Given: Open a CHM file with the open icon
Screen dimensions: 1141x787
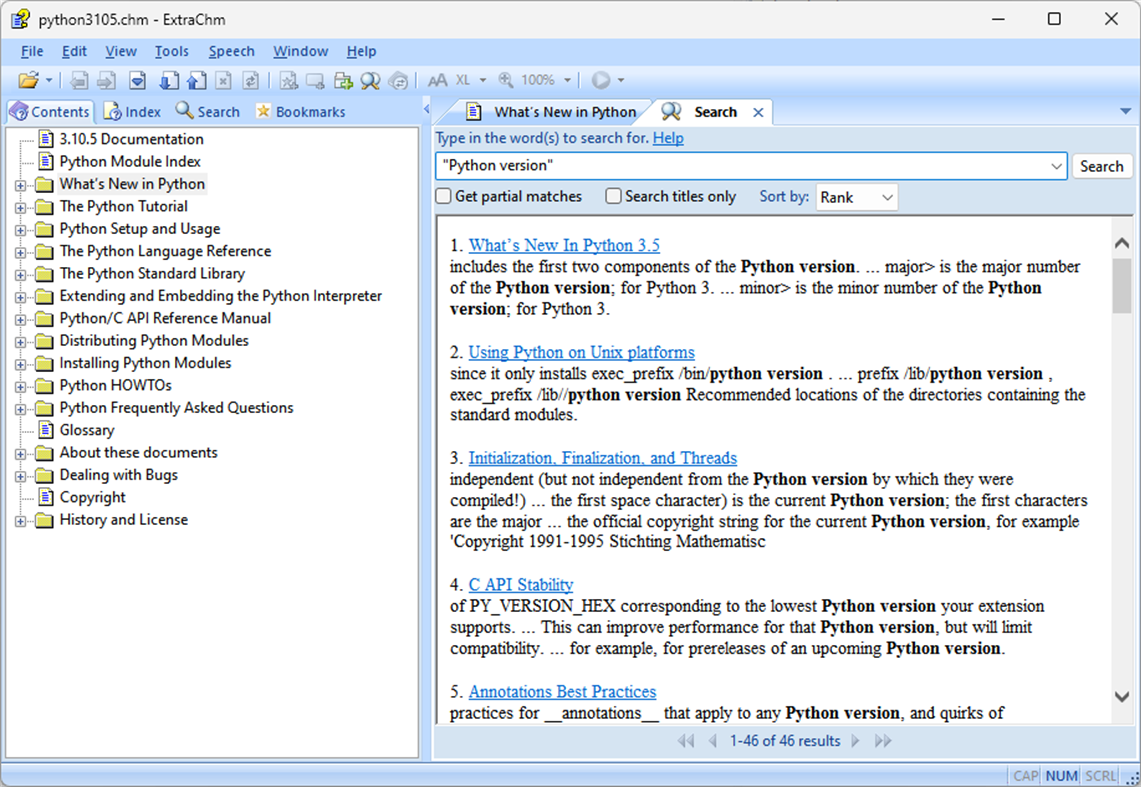Looking at the screenshot, I should [x=30, y=79].
